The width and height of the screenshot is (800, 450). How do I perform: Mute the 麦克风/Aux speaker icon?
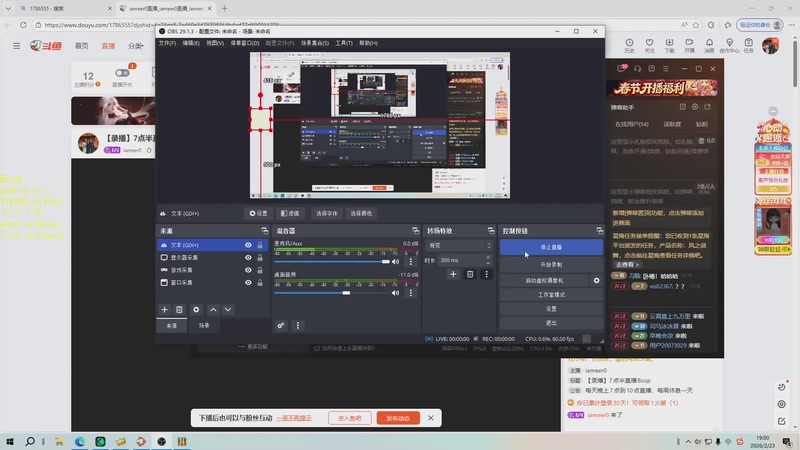(395, 262)
